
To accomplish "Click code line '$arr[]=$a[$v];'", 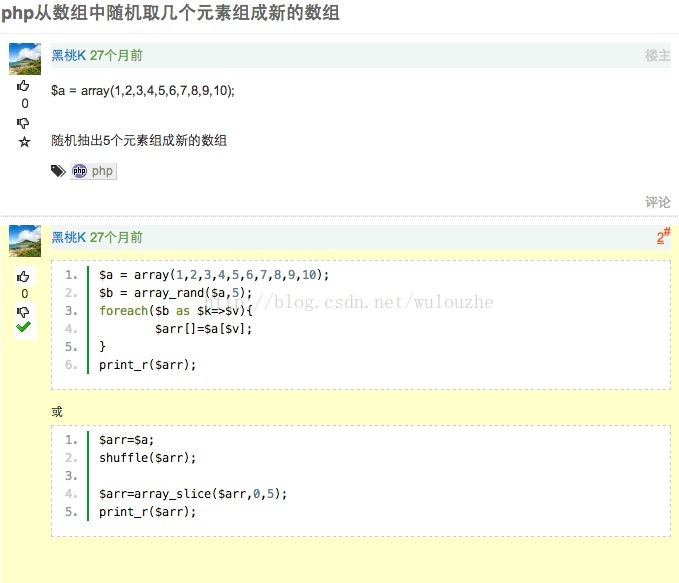I will (x=204, y=329).
